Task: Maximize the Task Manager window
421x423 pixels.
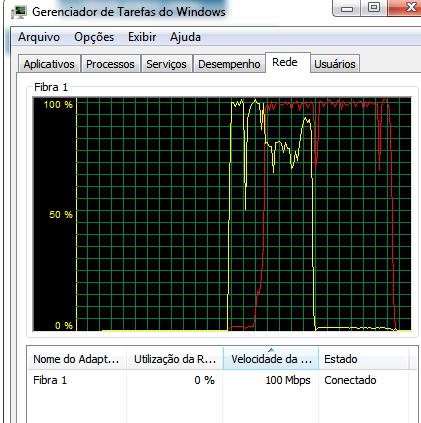Action: point(374,8)
